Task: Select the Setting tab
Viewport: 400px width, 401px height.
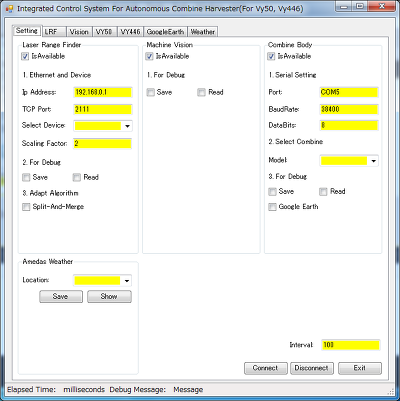Action: click(27, 31)
